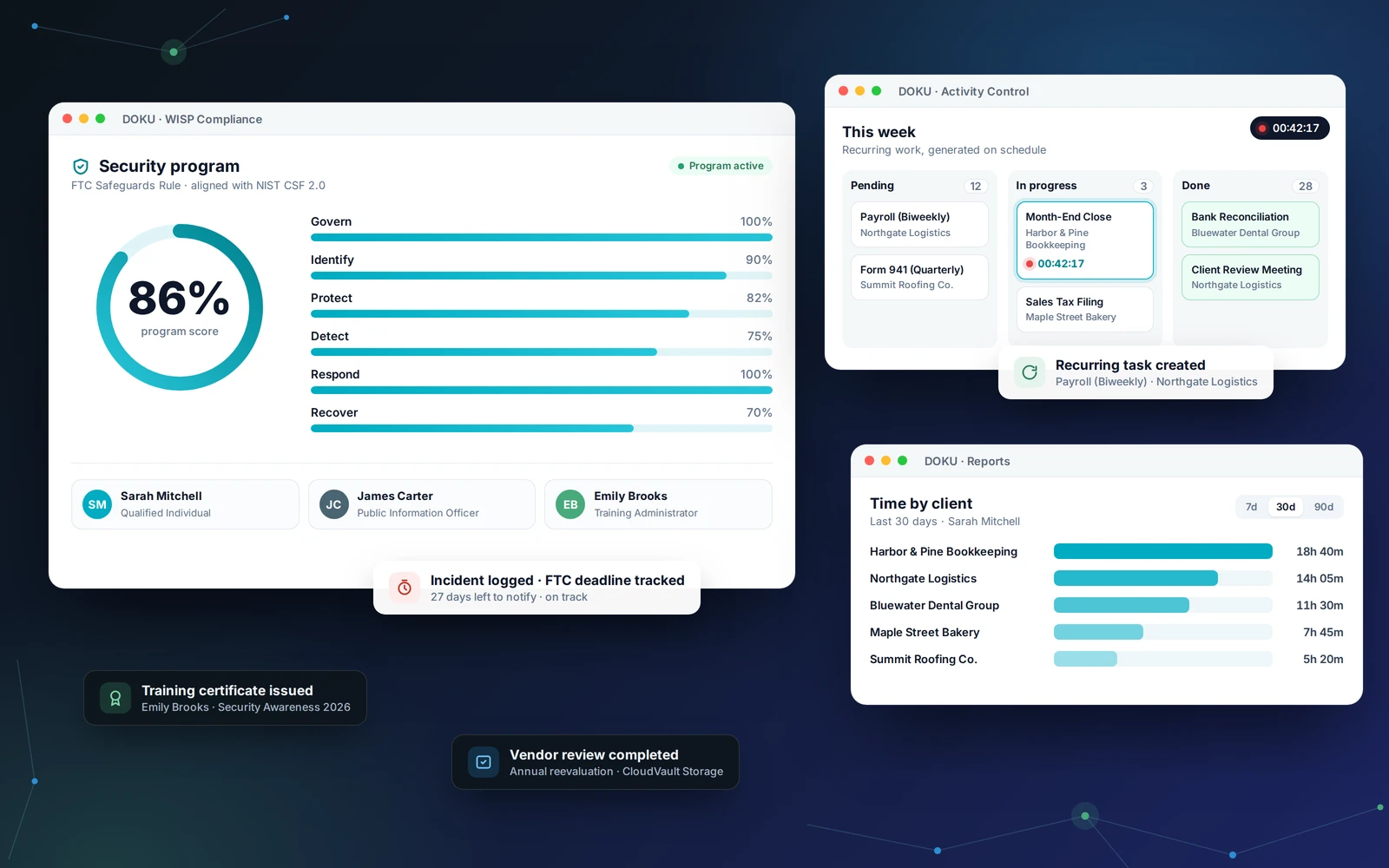Open the Vendor review completed notification
This screenshot has height=868, width=1389.
click(596, 762)
